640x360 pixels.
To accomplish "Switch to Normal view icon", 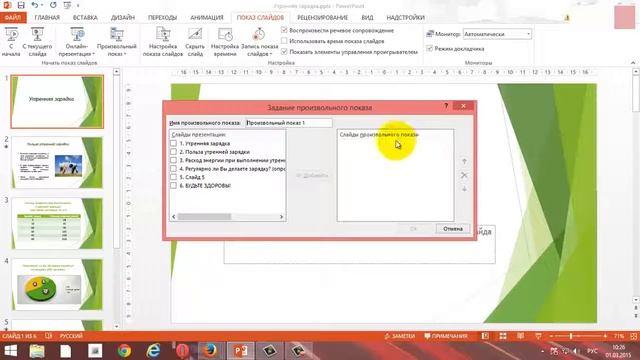I will click(x=485, y=336).
